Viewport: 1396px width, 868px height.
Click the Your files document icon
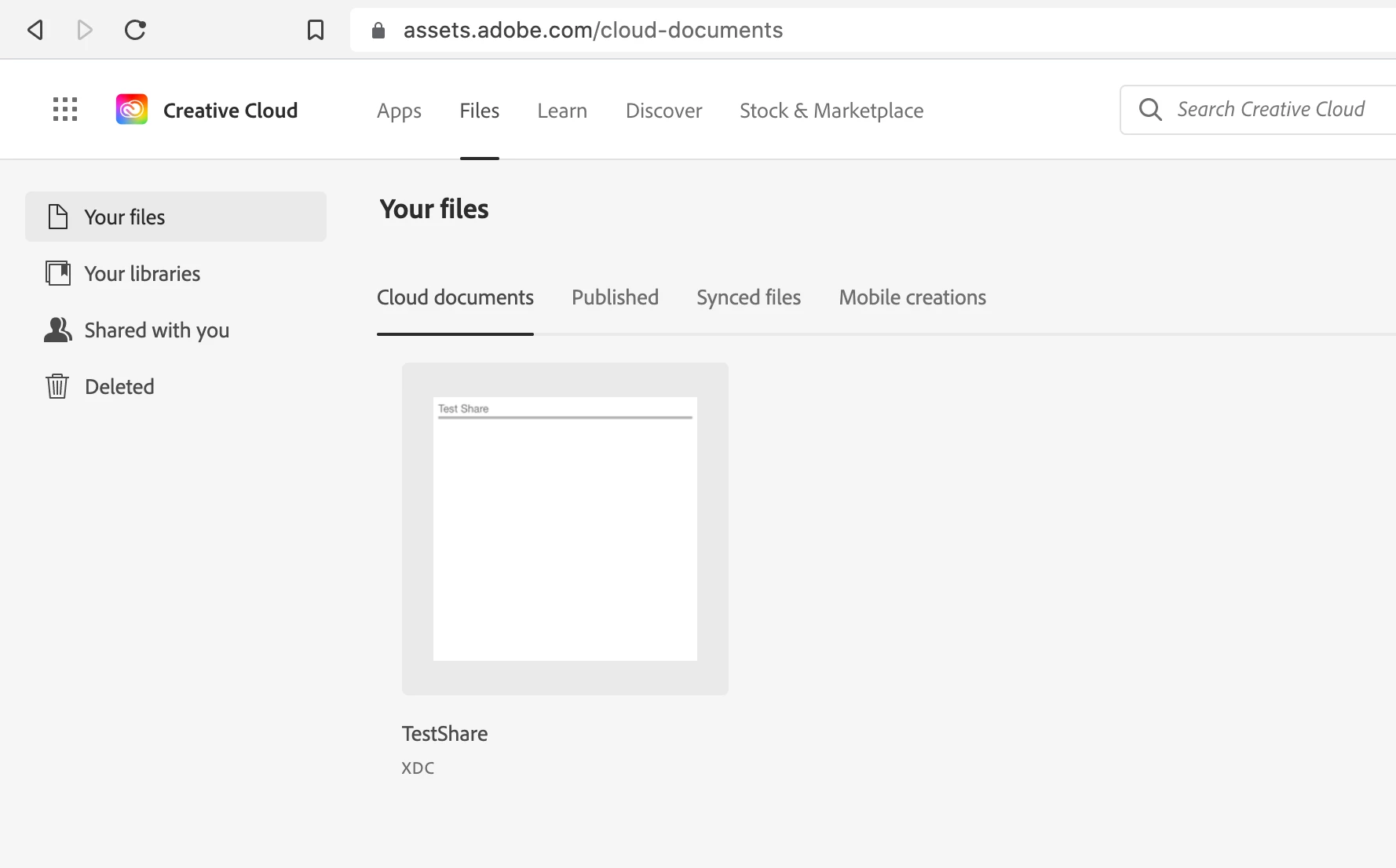(x=58, y=217)
